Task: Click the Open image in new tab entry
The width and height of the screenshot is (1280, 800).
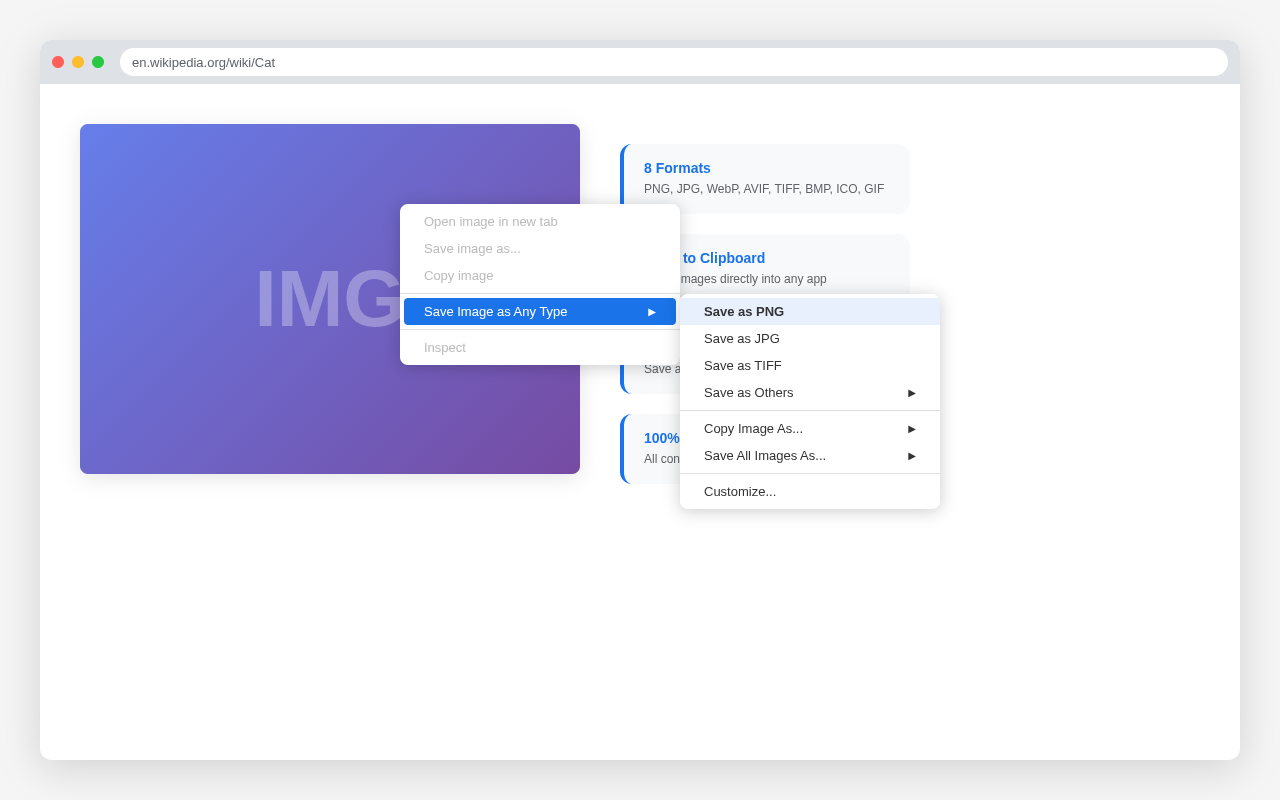Action: [x=540, y=221]
